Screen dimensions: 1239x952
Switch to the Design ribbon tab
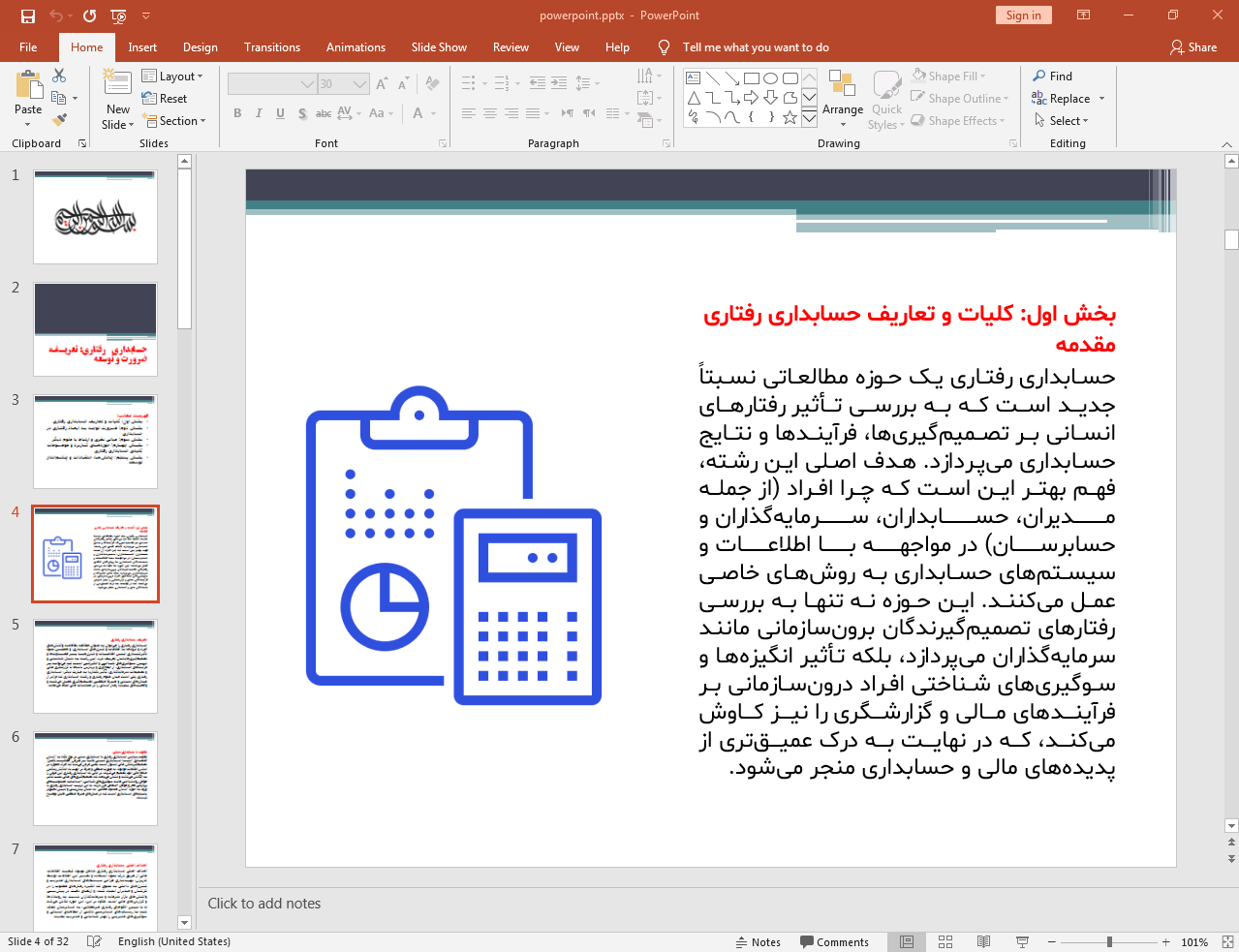point(200,46)
